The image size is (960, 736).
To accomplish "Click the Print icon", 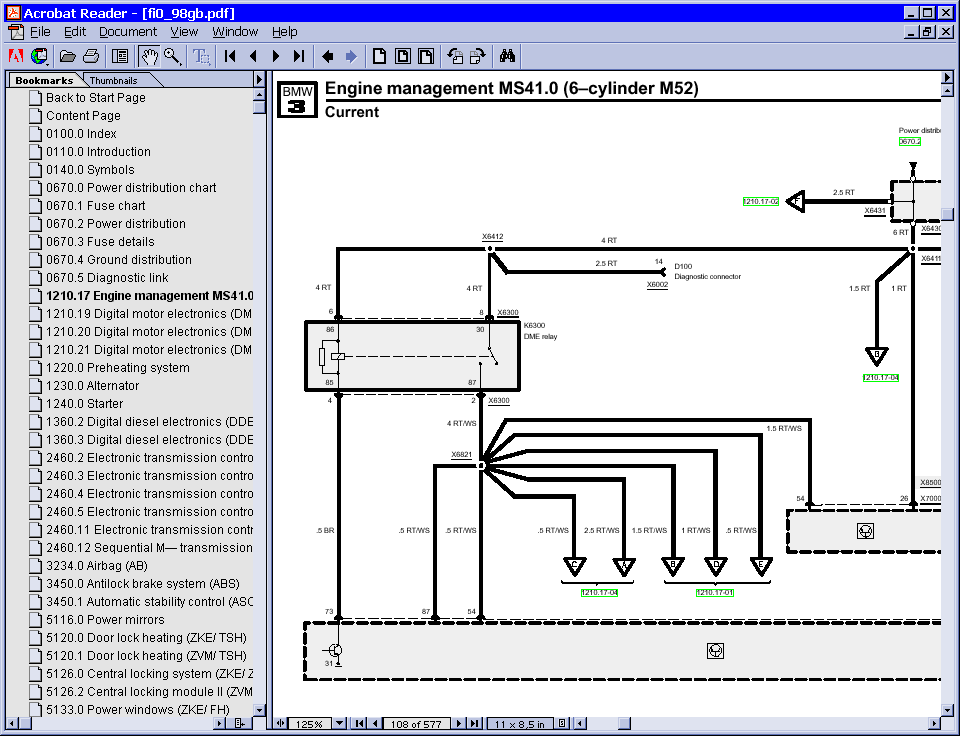I will 90,56.
